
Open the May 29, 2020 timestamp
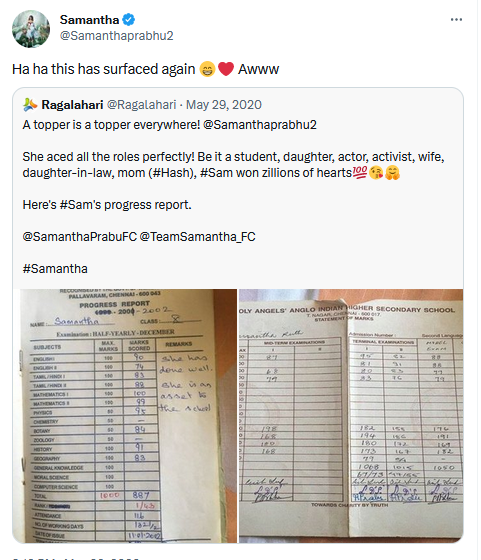coord(224,105)
